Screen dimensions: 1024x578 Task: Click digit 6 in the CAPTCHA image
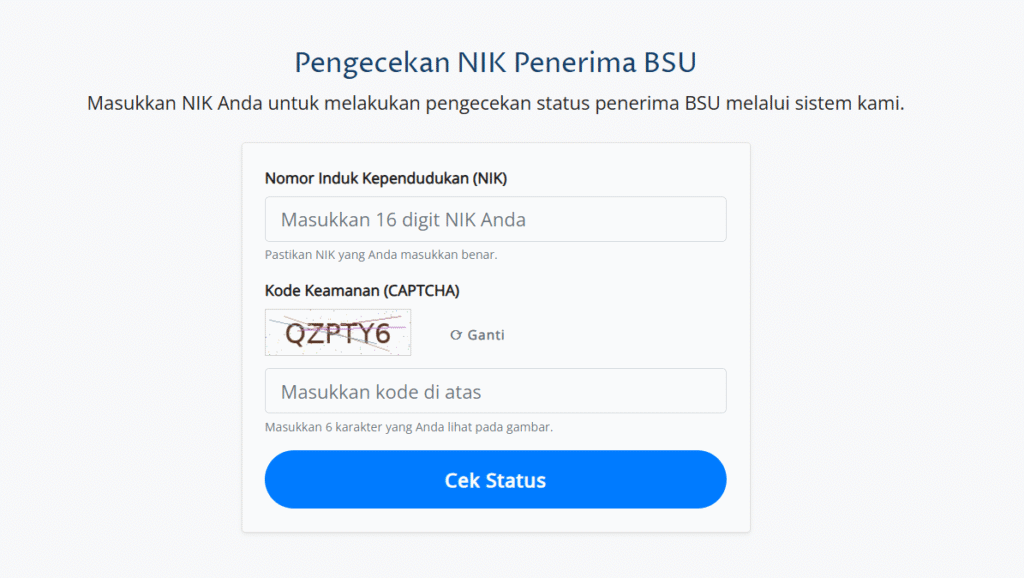[x=380, y=334]
